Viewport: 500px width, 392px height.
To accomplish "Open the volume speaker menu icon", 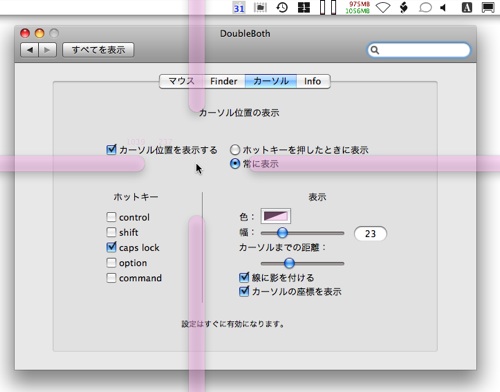I will click(x=443, y=7).
